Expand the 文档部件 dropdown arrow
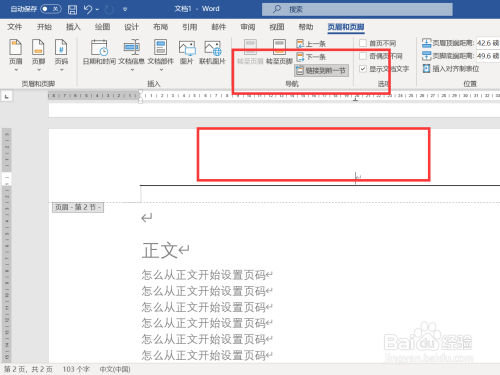 point(161,70)
